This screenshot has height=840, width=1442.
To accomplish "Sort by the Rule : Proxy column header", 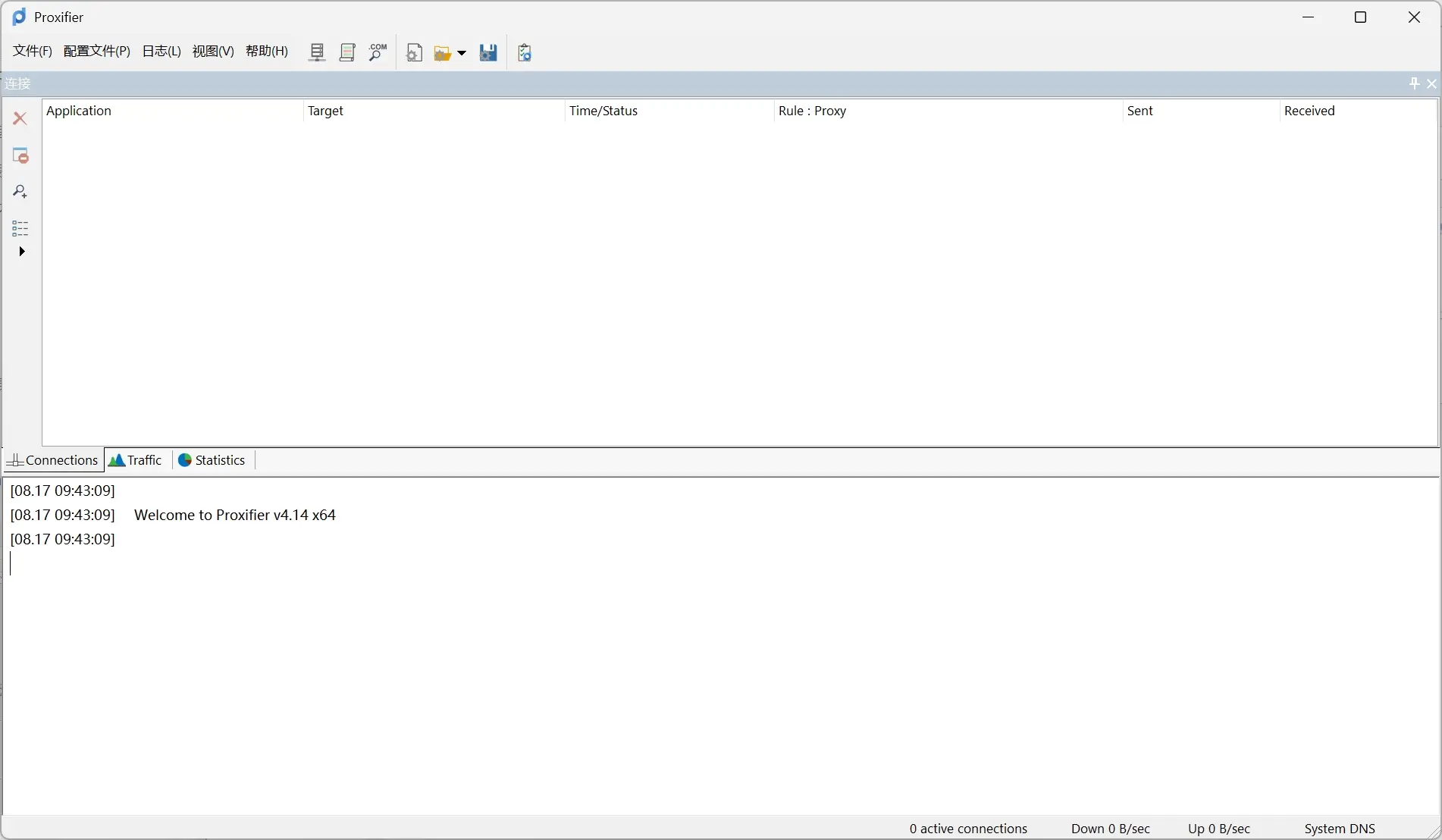I will click(x=948, y=111).
